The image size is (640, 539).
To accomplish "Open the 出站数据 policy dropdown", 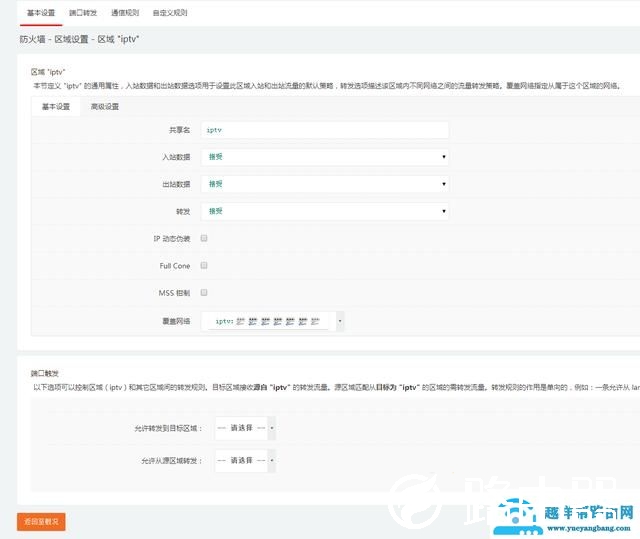I will [x=324, y=184].
